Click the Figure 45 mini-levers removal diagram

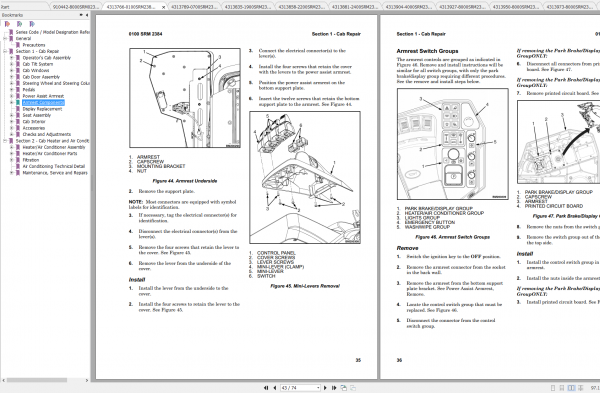tap(305, 178)
